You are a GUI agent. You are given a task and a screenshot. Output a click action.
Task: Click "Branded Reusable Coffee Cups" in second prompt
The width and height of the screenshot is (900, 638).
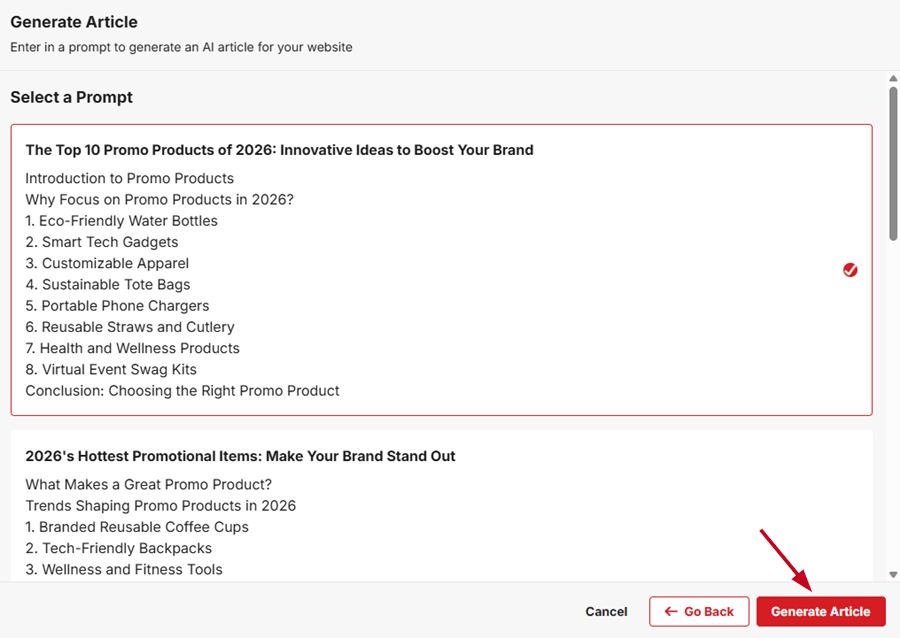(x=137, y=527)
